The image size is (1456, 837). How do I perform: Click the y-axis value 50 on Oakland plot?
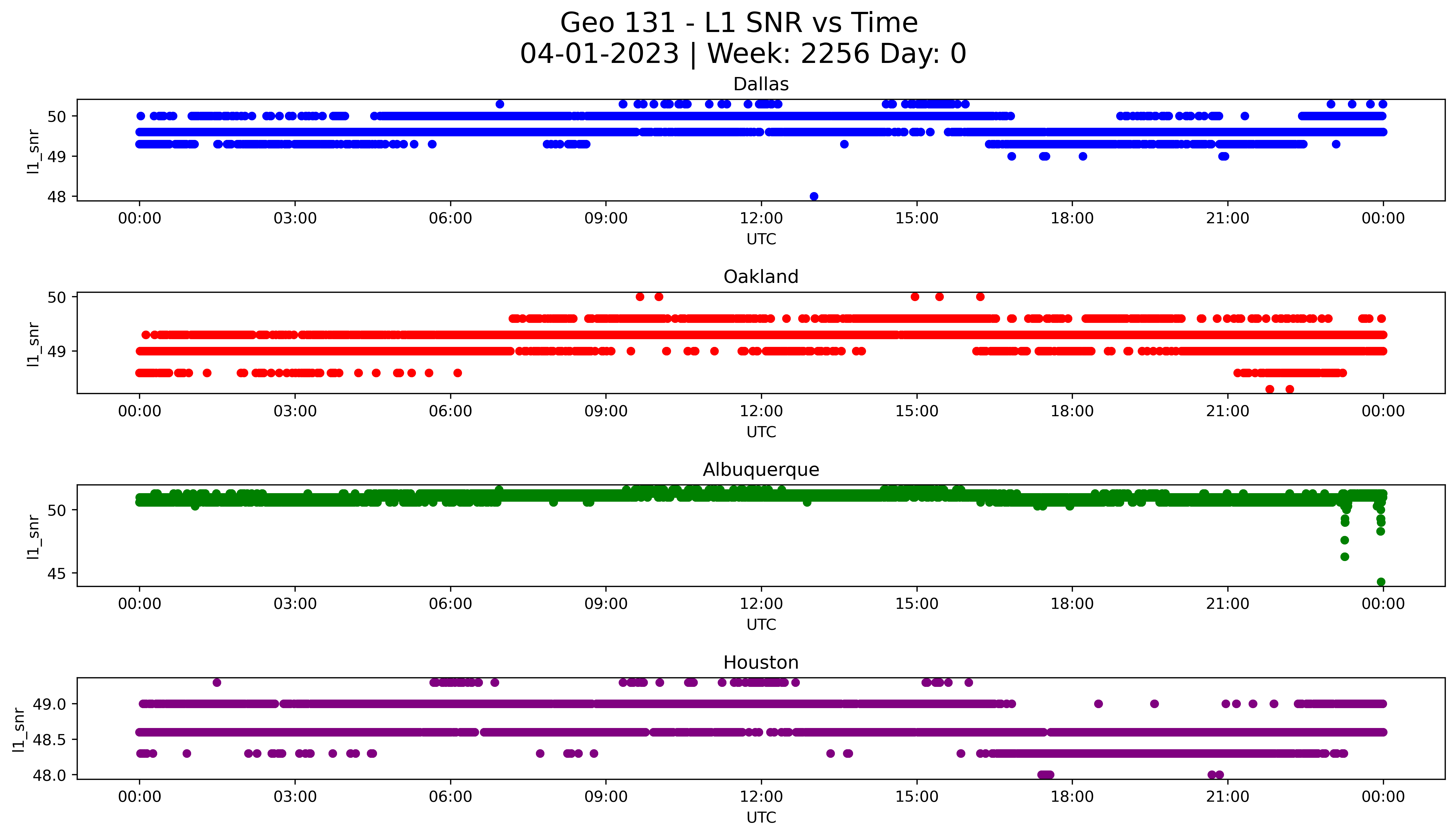pos(57,298)
